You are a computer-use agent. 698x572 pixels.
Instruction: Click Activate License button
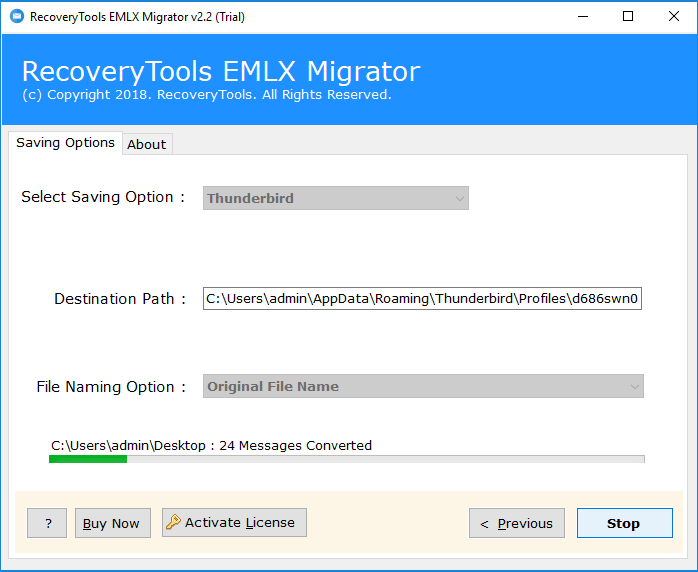(x=234, y=523)
